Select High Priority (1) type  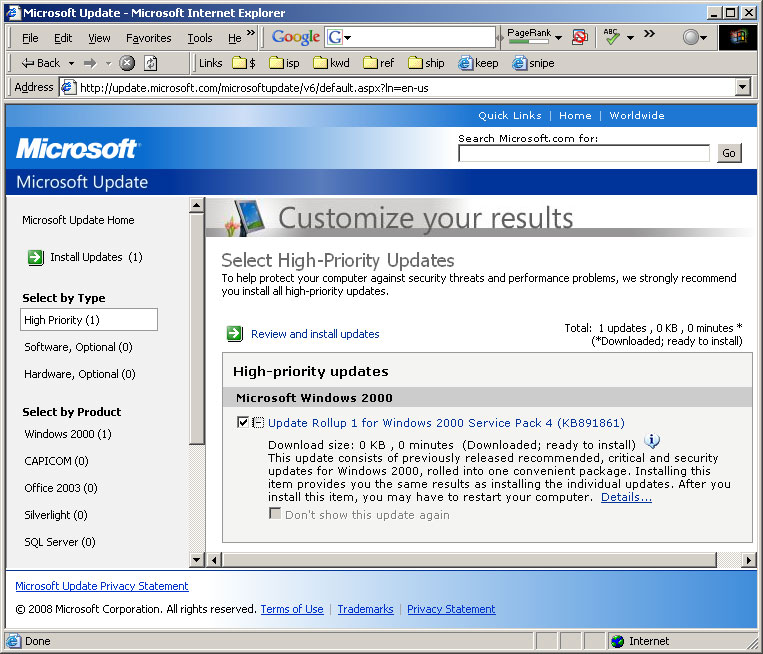tap(89, 320)
